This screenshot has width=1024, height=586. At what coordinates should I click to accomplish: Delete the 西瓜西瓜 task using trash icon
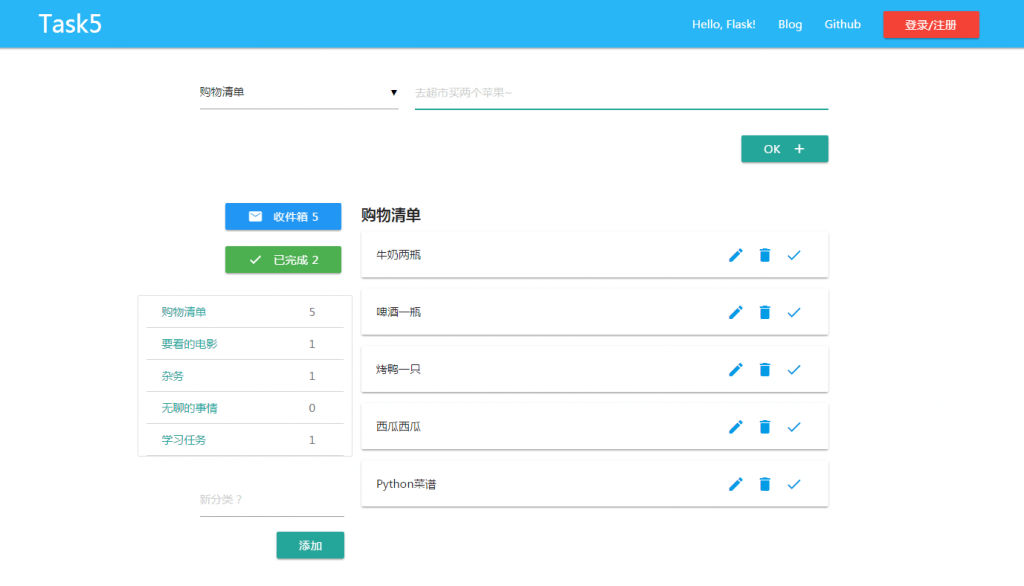pos(765,426)
